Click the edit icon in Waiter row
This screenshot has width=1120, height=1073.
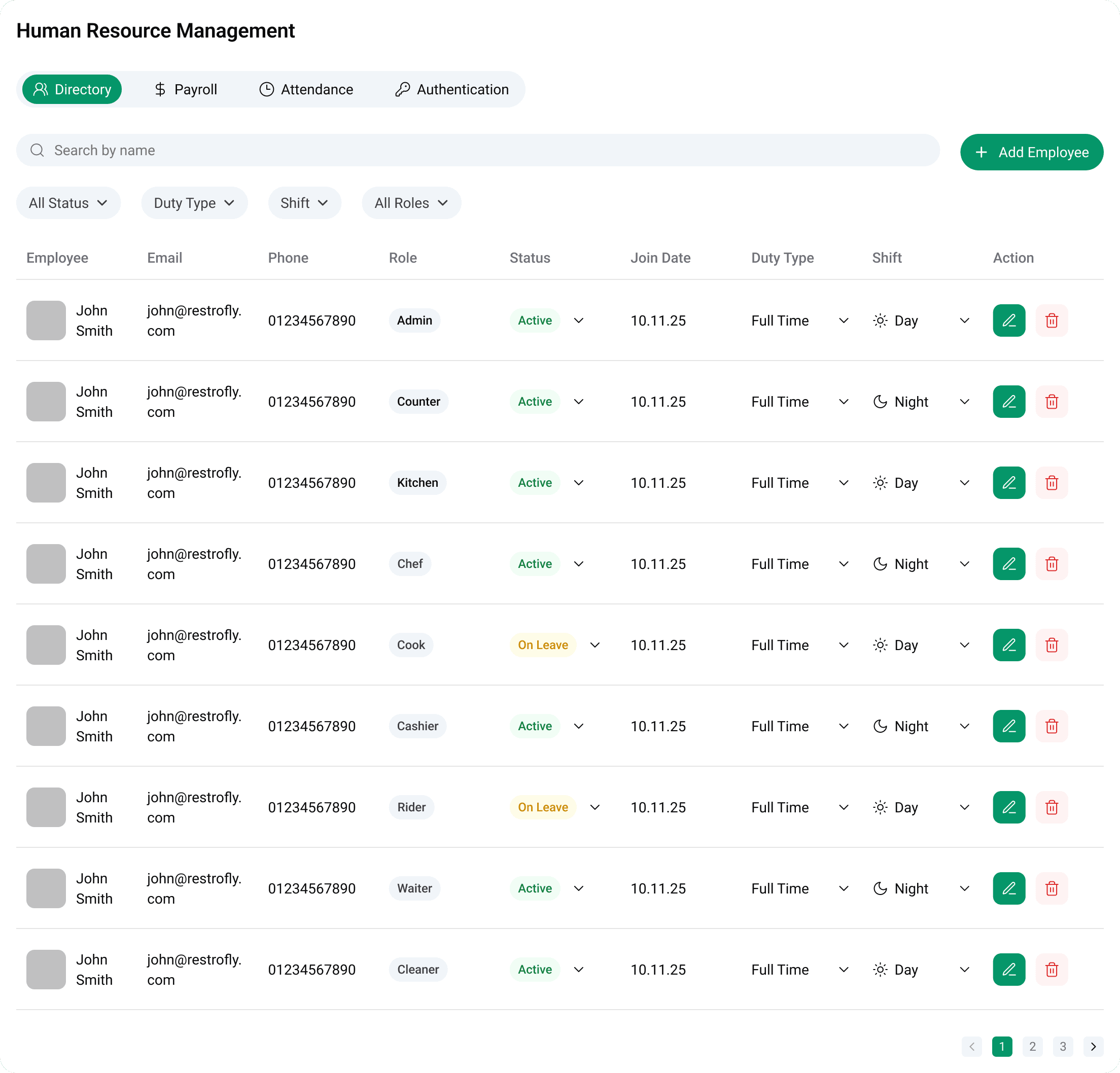[x=1008, y=888]
